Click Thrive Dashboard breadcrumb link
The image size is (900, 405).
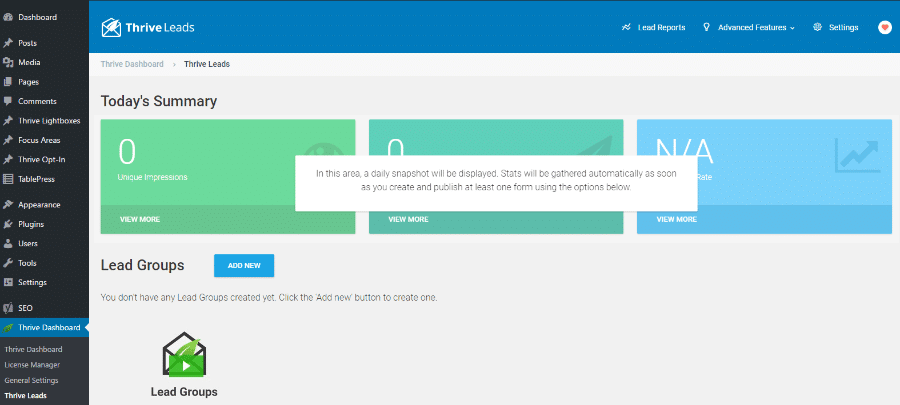pyautogui.click(x=132, y=64)
